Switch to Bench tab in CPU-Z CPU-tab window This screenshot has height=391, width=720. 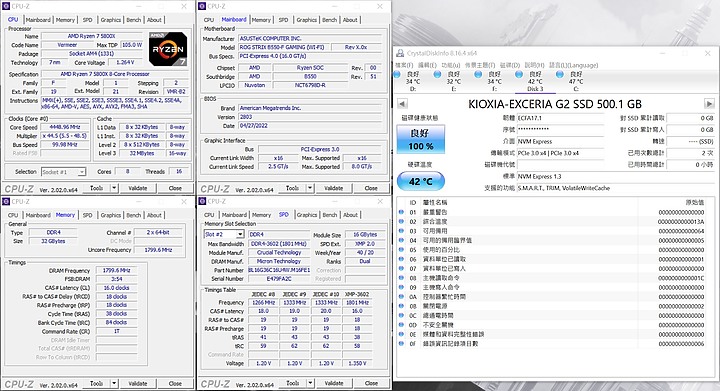click(x=134, y=20)
